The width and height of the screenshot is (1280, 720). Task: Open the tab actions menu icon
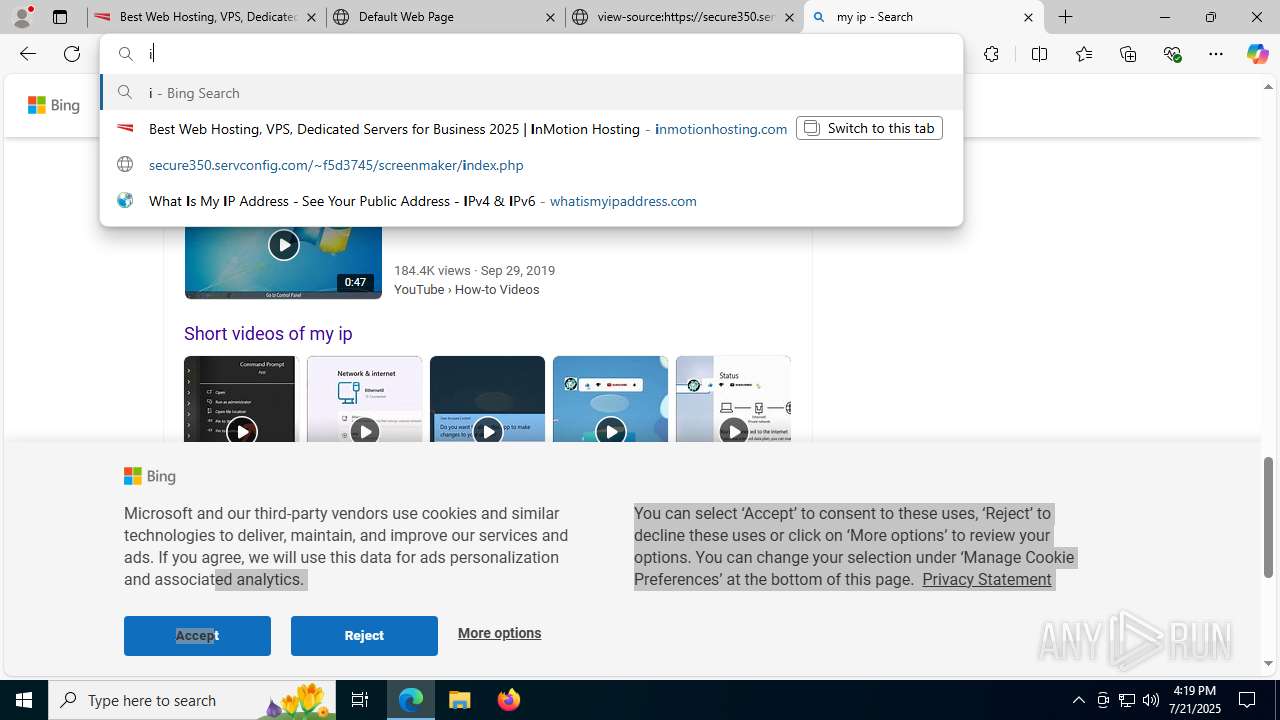60,17
